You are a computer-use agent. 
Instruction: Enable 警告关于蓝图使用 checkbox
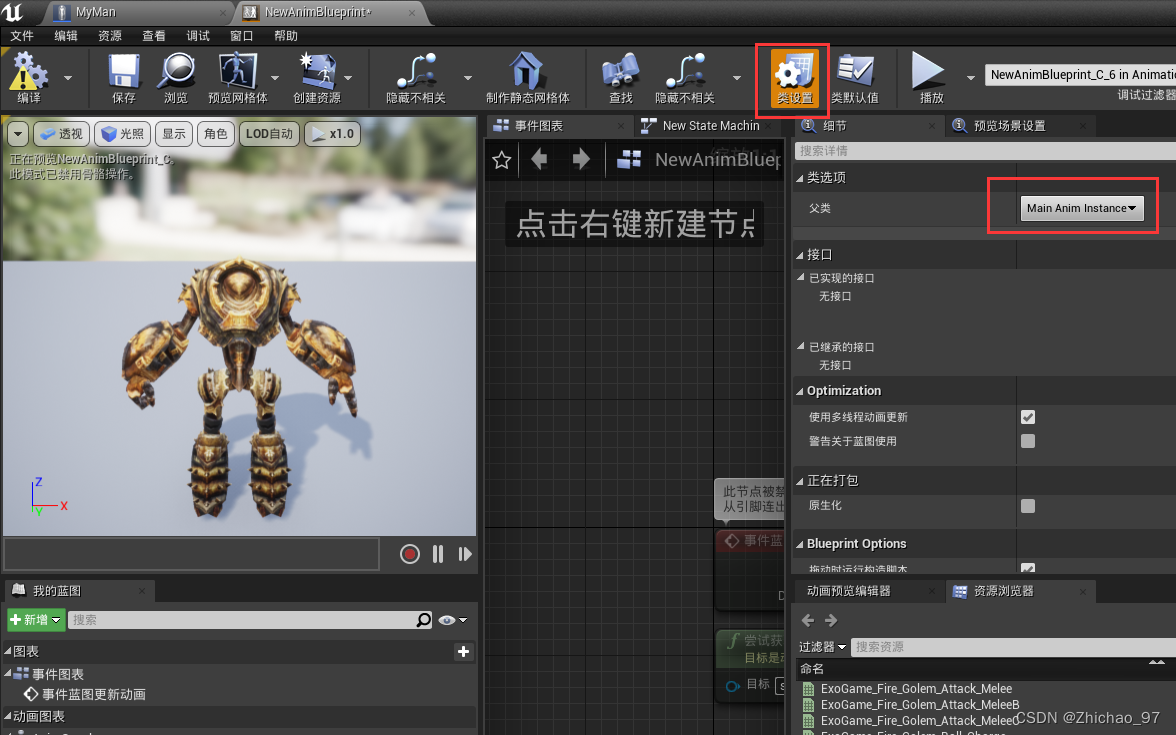[1028, 441]
